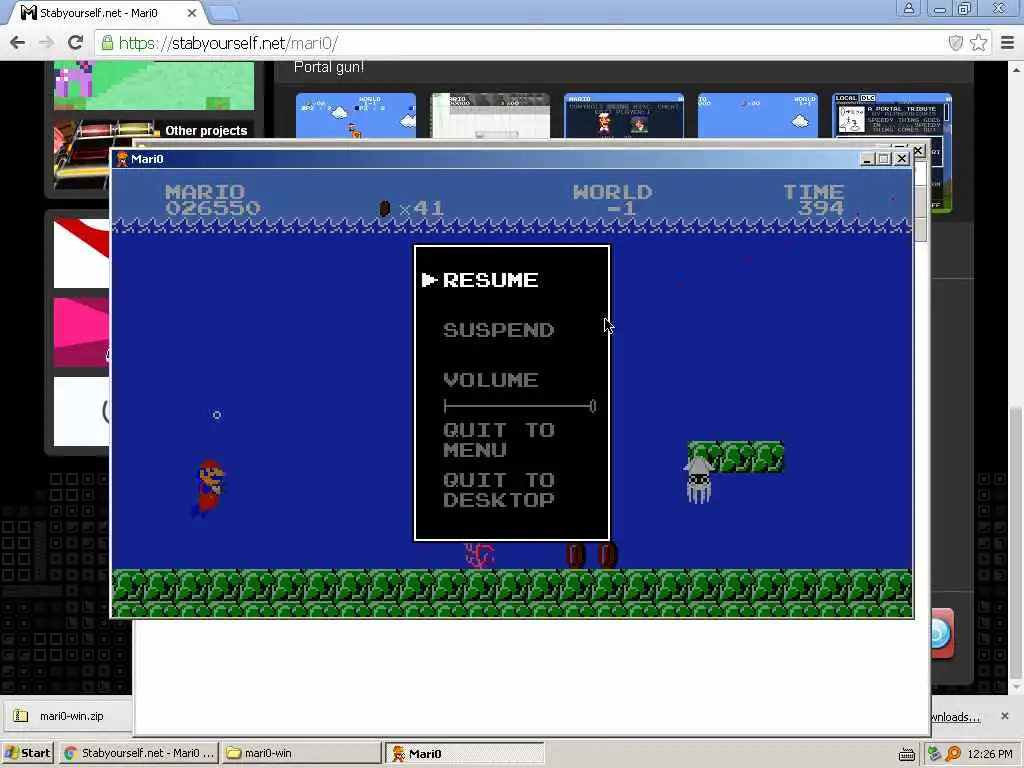This screenshot has width=1024, height=768.
Task: Select VOLUME option in pause menu
Action: tap(490, 379)
